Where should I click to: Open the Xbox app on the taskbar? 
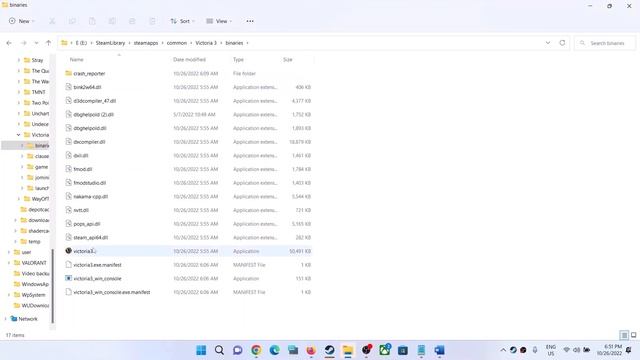(384, 350)
